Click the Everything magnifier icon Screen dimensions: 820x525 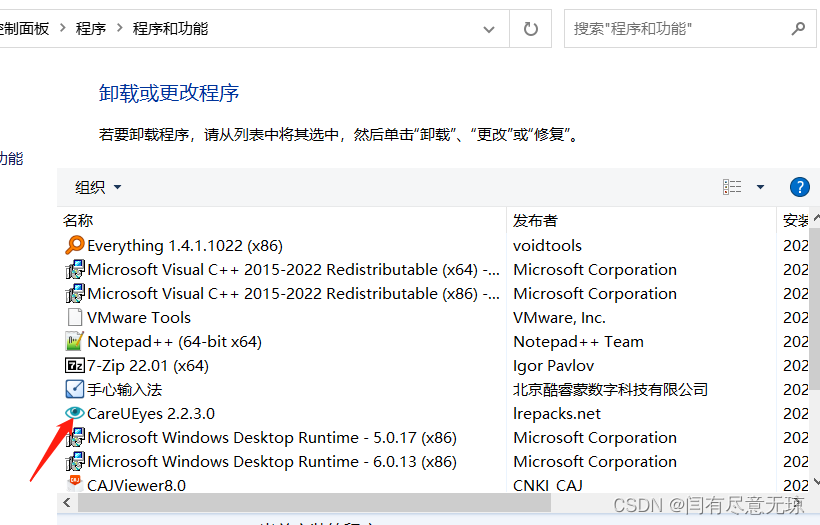tap(75, 245)
